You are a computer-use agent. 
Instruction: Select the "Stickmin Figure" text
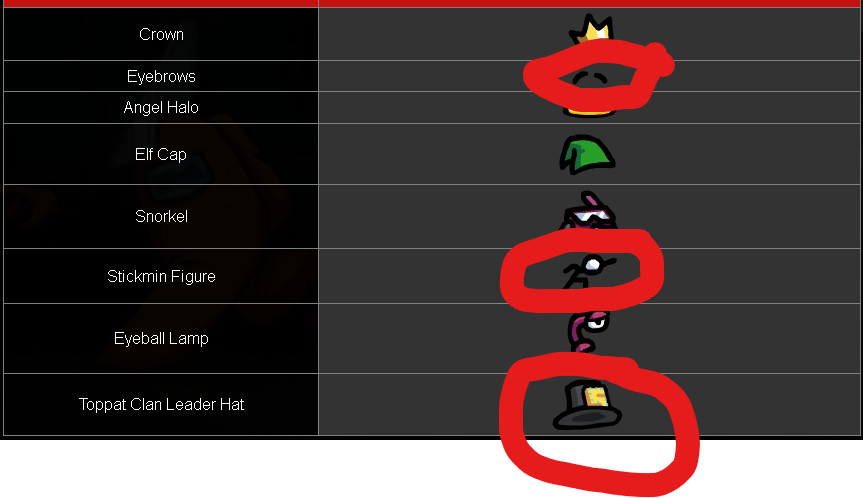(x=161, y=276)
